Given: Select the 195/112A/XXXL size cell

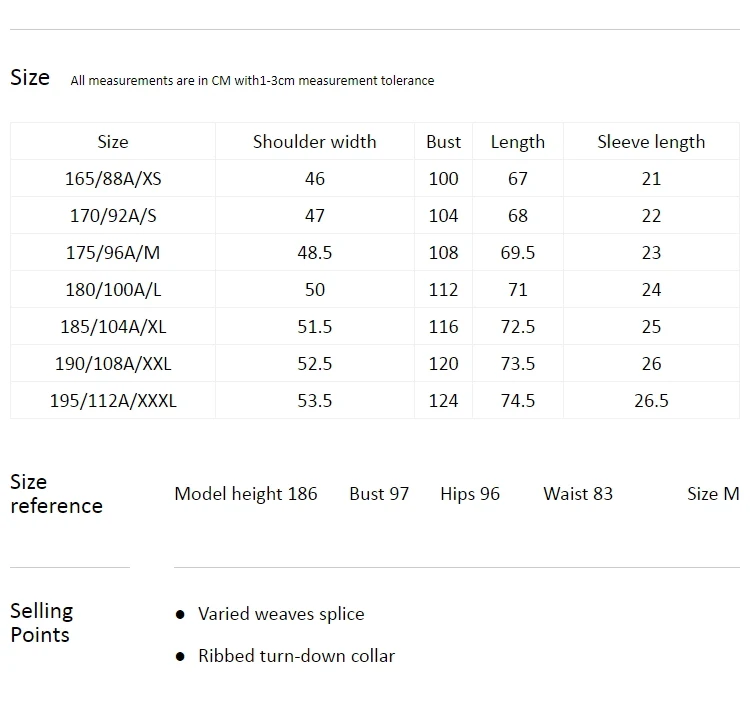Looking at the screenshot, I should pyautogui.click(x=113, y=401).
